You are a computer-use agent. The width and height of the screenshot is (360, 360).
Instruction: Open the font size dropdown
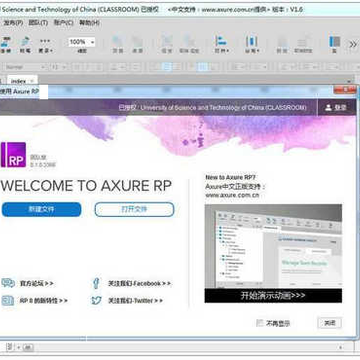click(x=59, y=67)
